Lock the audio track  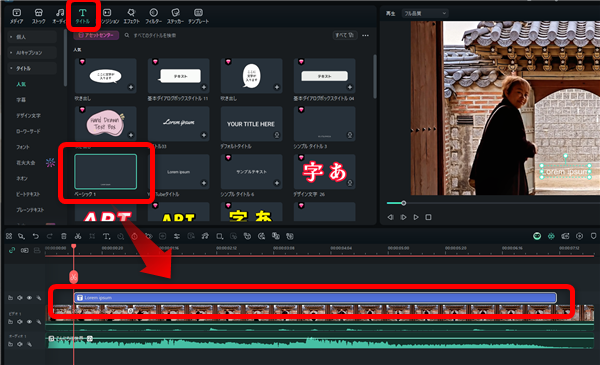(29, 344)
